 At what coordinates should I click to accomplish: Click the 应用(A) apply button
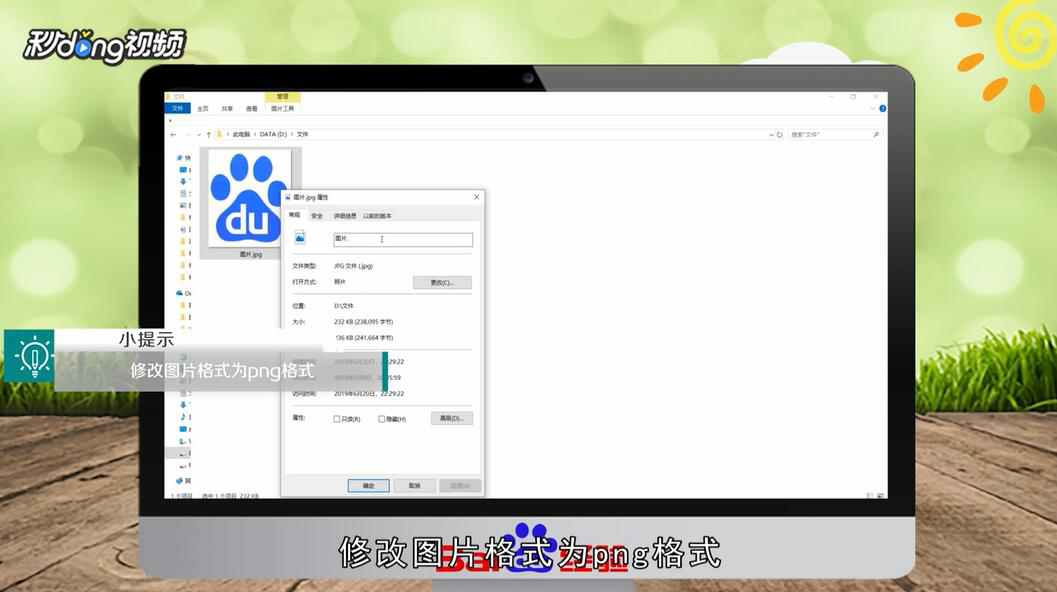click(x=460, y=485)
